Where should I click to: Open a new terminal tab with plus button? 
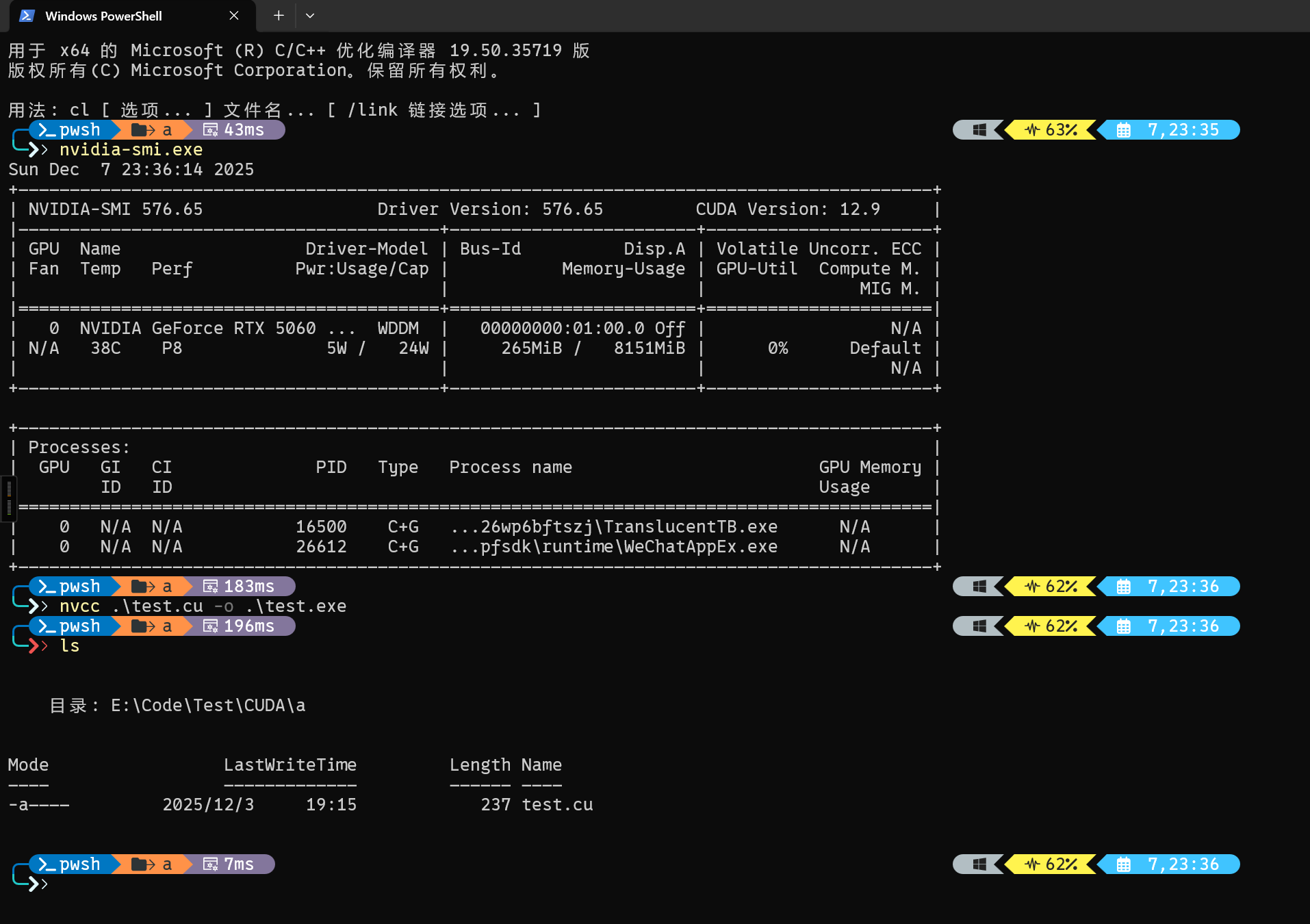click(x=279, y=16)
